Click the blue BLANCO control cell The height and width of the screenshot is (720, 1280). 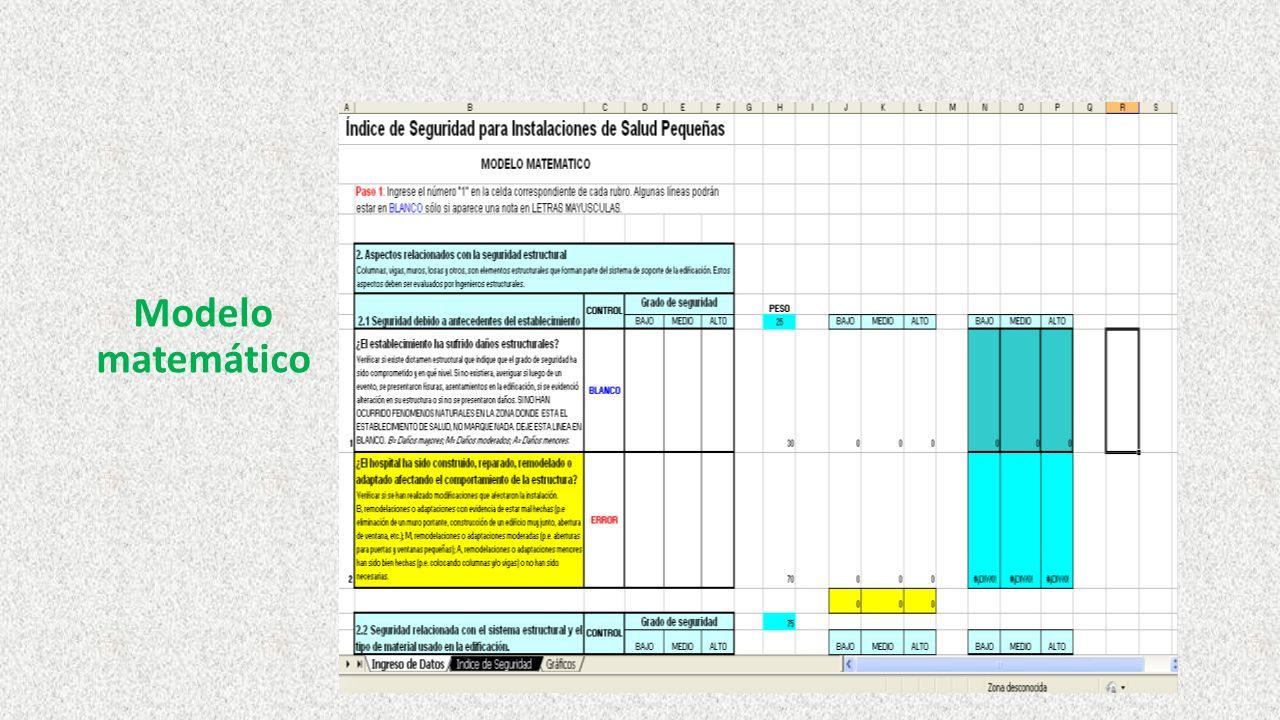click(604, 390)
